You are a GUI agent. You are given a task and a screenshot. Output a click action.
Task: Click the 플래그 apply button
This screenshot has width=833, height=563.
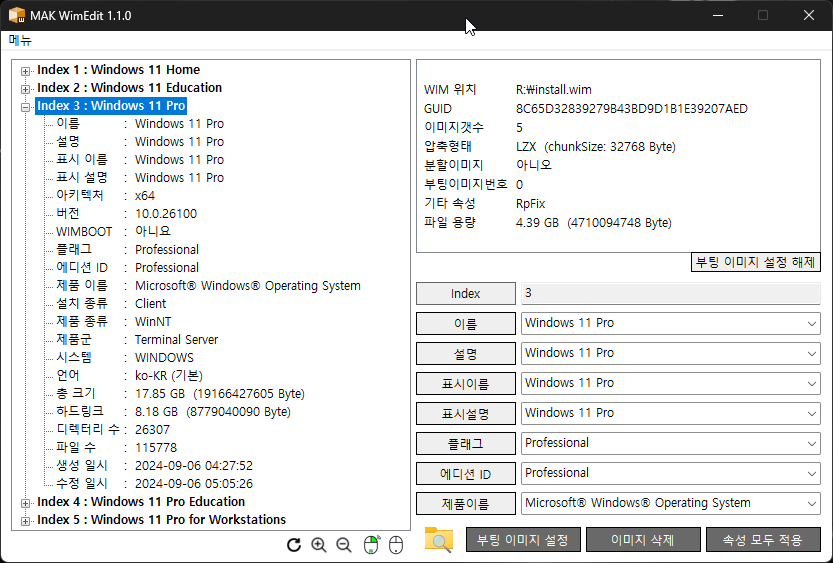[465, 443]
